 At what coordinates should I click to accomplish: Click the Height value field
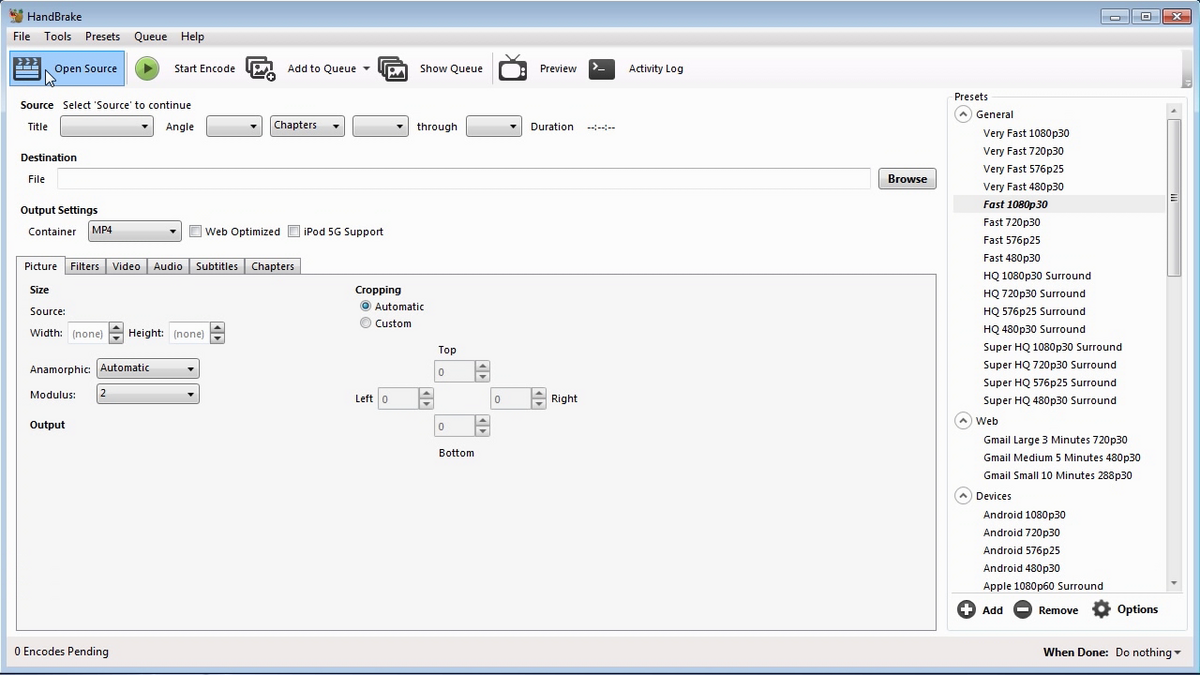190,333
